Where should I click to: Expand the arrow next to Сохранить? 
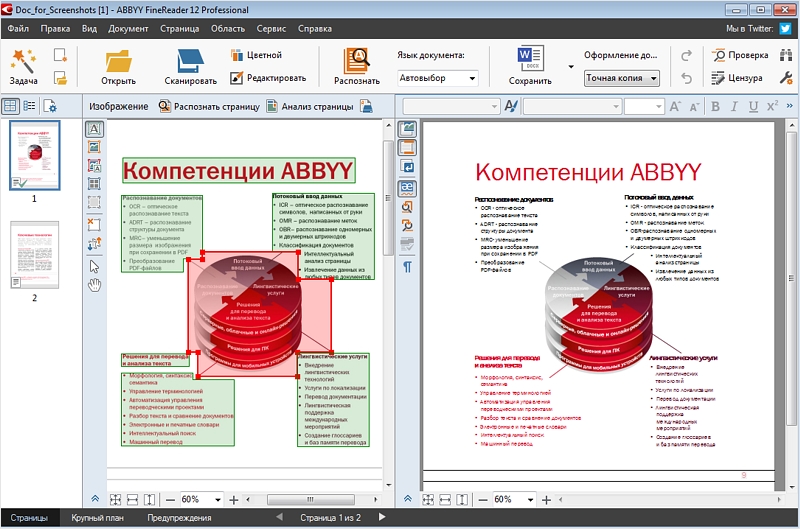pyautogui.click(x=571, y=66)
